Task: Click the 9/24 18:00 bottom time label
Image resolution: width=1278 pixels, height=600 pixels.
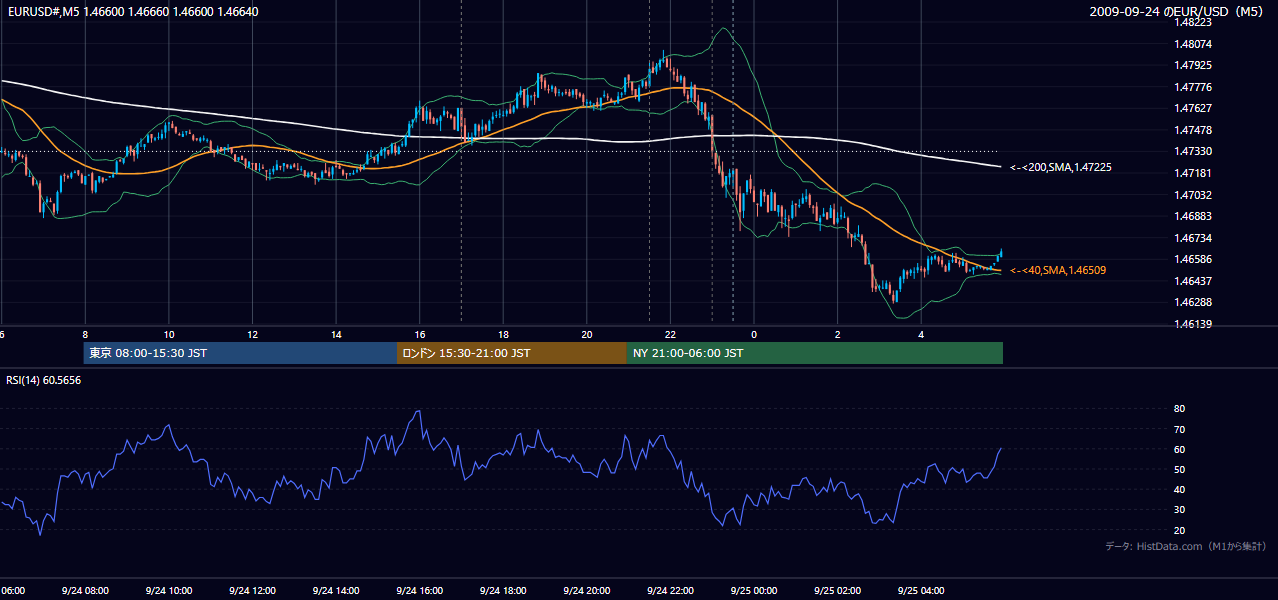Action: [x=504, y=591]
